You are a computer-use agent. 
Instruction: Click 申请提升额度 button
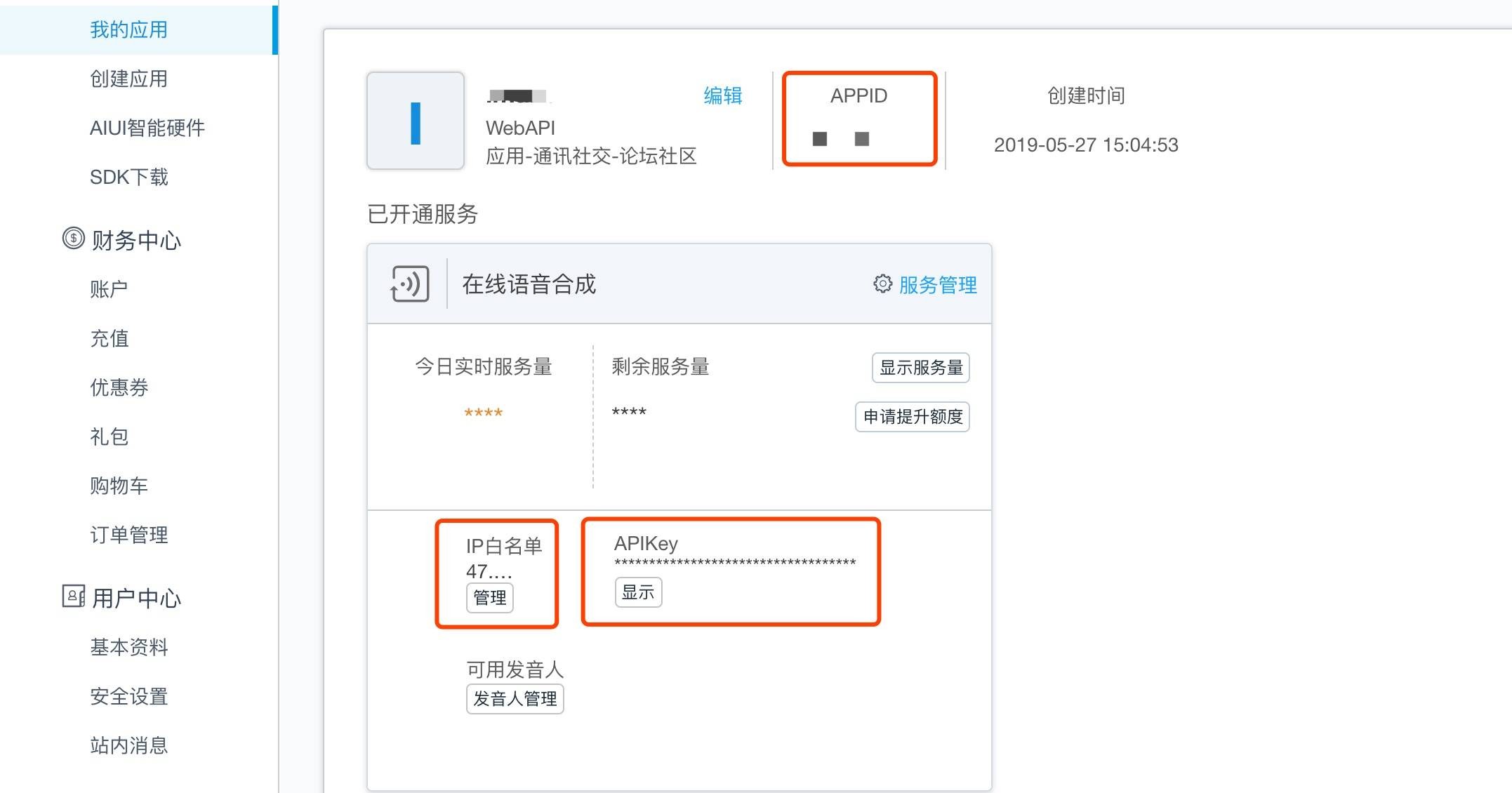point(913,417)
